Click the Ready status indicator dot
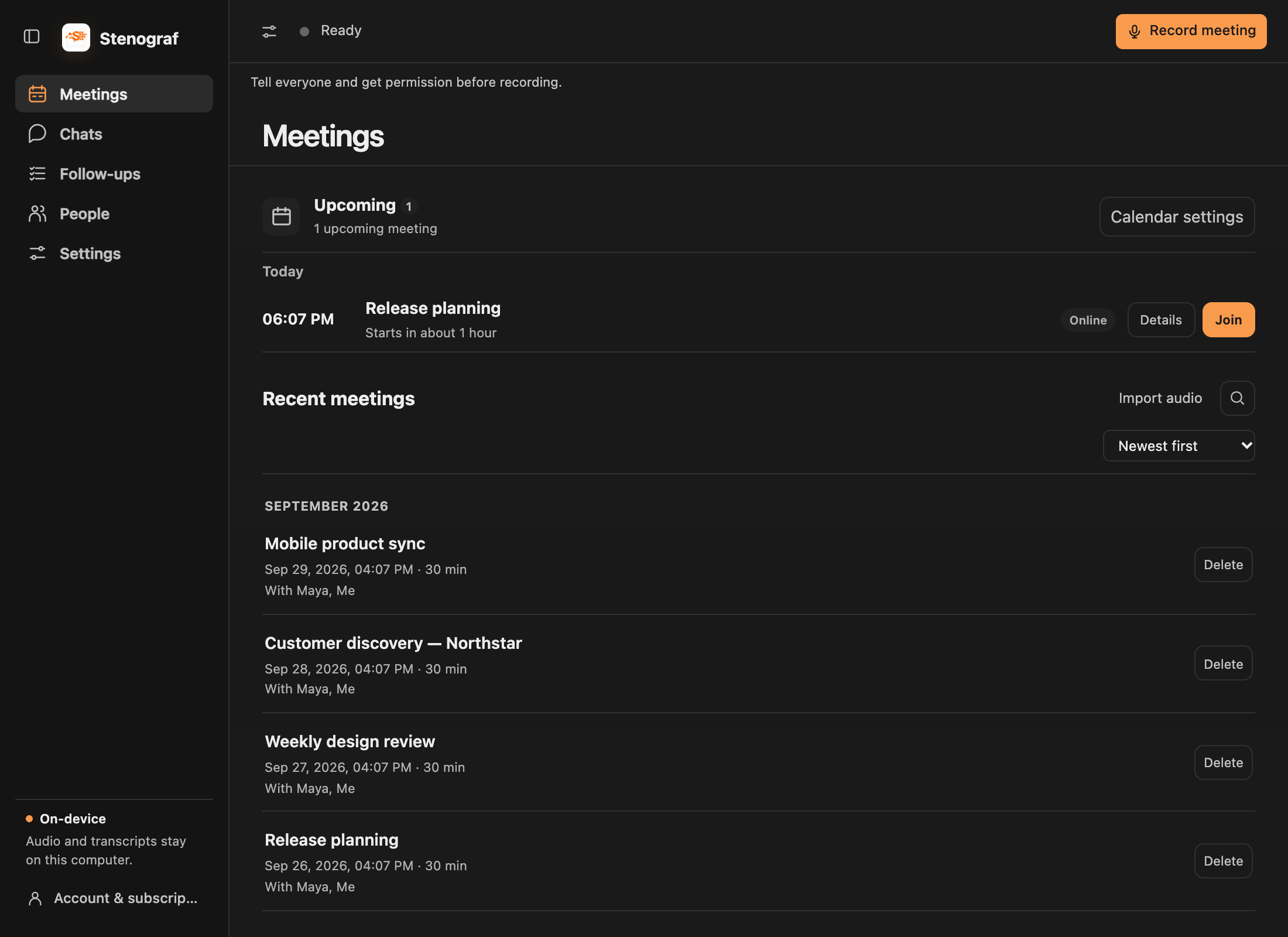1288x937 pixels. pos(304,31)
